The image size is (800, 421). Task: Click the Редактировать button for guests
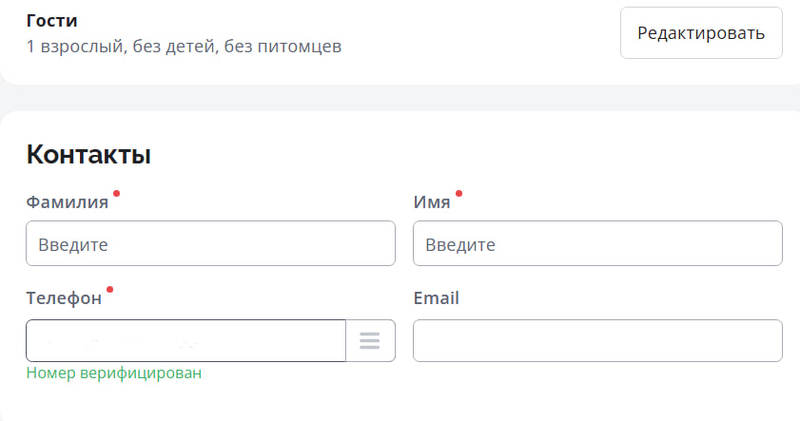pyautogui.click(x=701, y=33)
